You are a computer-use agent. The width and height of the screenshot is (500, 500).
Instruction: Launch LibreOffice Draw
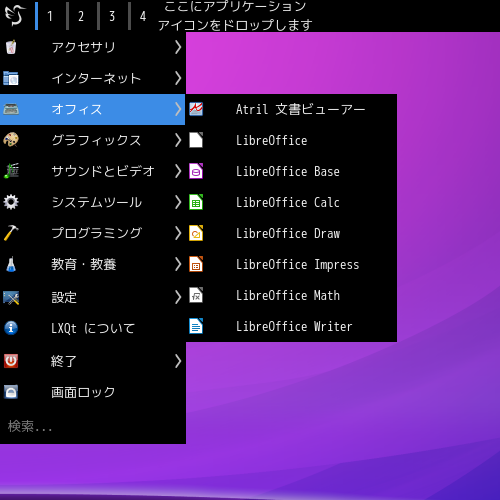pyautogui.click(x=291, y=233)
